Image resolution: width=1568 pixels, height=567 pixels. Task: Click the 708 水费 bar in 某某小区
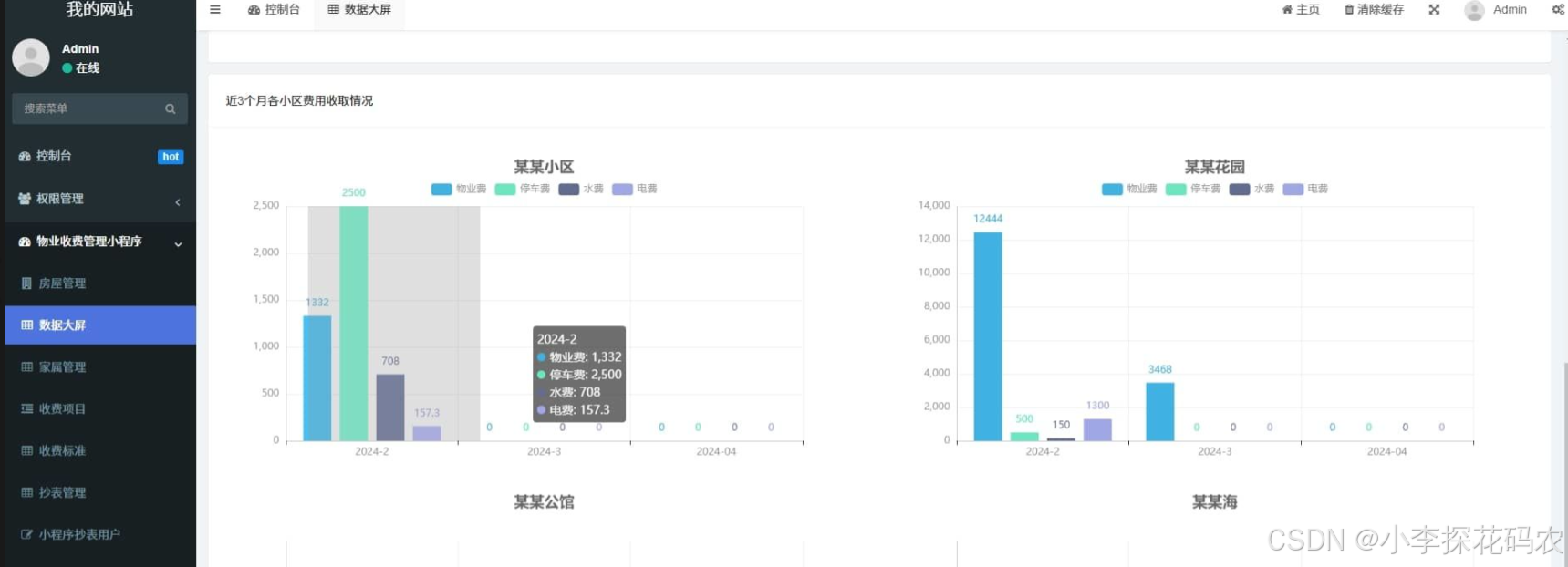tap(390, 407)
